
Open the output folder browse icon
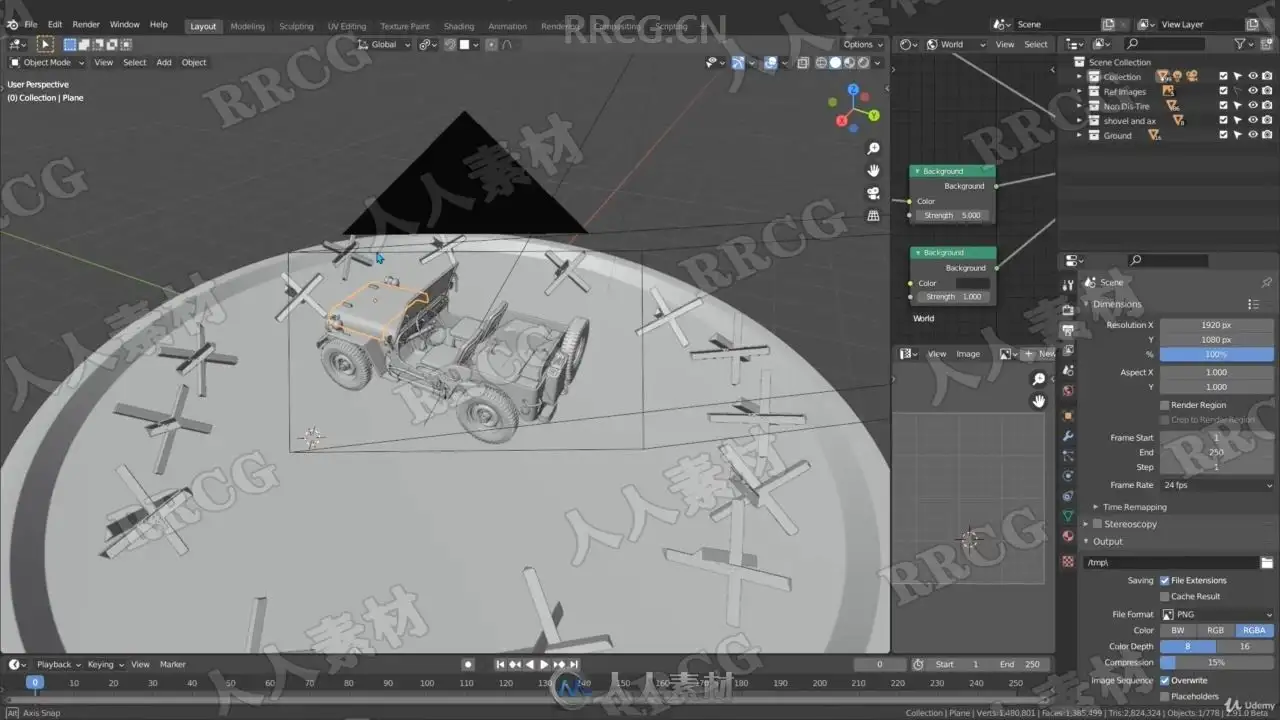tap(1266, 563)
